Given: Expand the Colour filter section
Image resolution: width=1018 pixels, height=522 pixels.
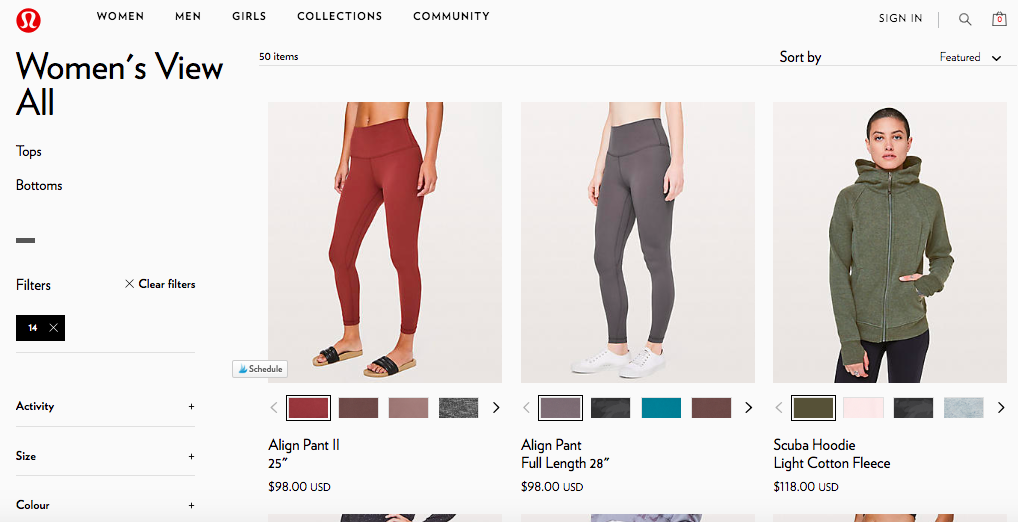Looking at the screenshot, I should [x=191, y=505].
